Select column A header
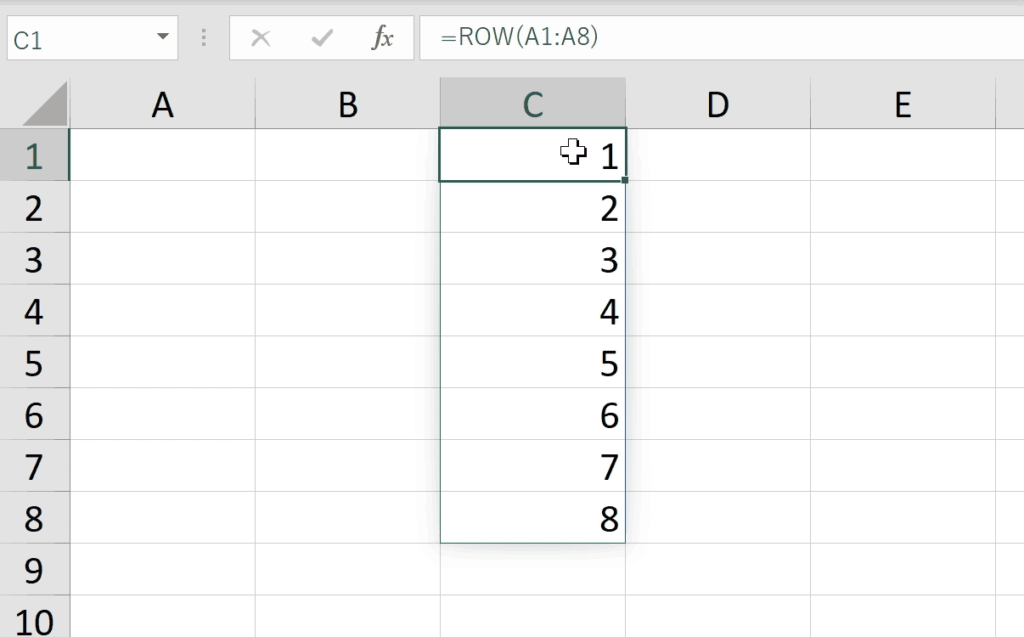The height and width of the screenshot is (637, 1024). pyautogui.click(x=162, y=104)
